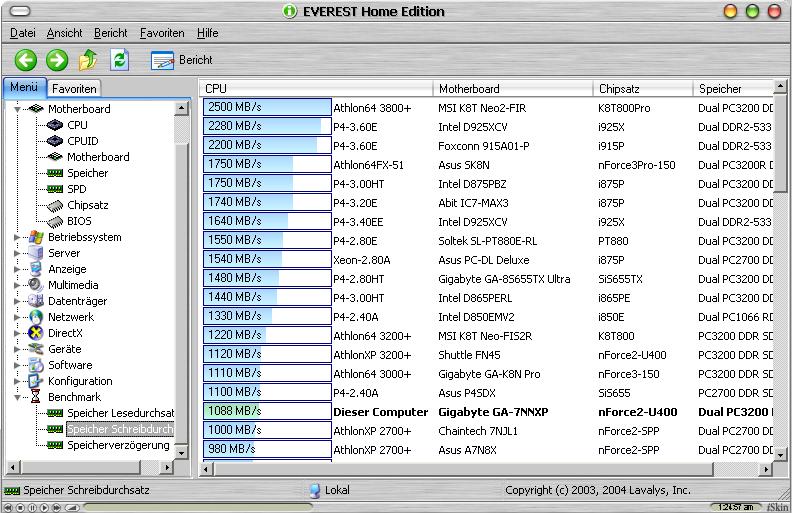Refresh the page with the refresh icon
The width and height of the screenshot is (792, 513).
click(x=120, y=60)
